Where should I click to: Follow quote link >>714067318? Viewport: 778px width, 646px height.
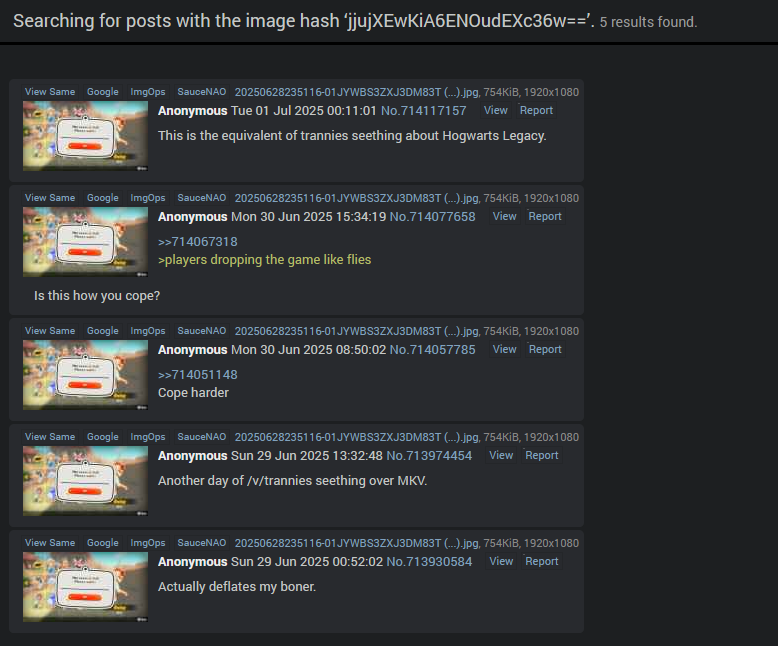[x=197, y=242]
